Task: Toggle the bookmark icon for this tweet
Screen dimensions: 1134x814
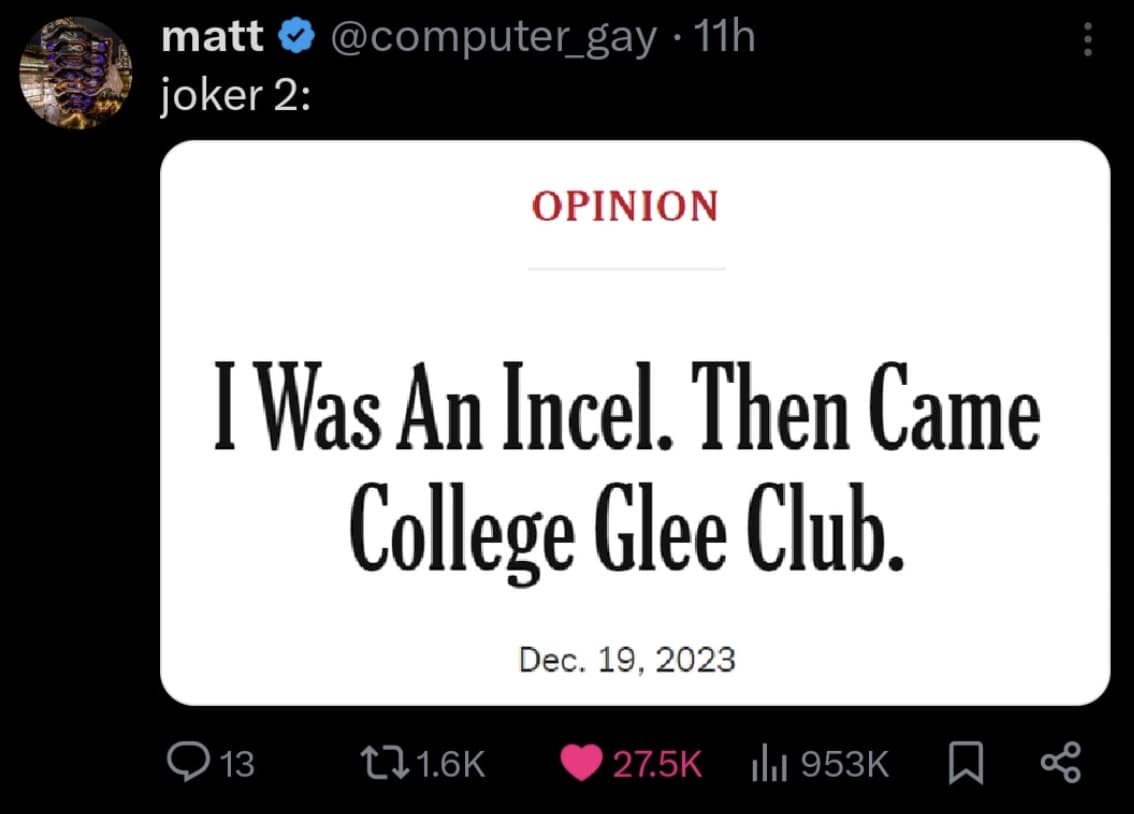Action: pyautogui.click(x=963, y=764)
